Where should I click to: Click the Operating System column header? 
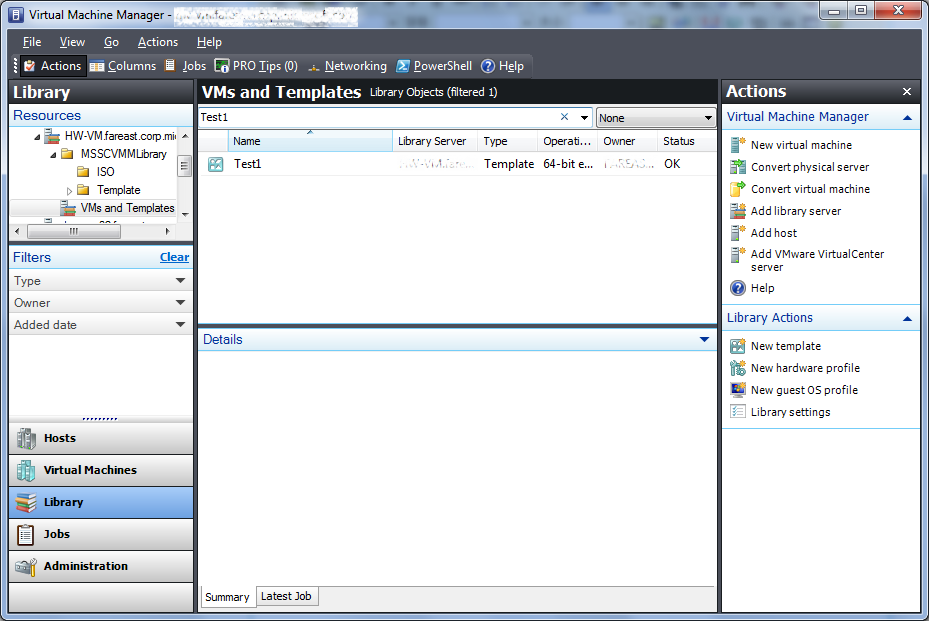[x=568, y=141]
